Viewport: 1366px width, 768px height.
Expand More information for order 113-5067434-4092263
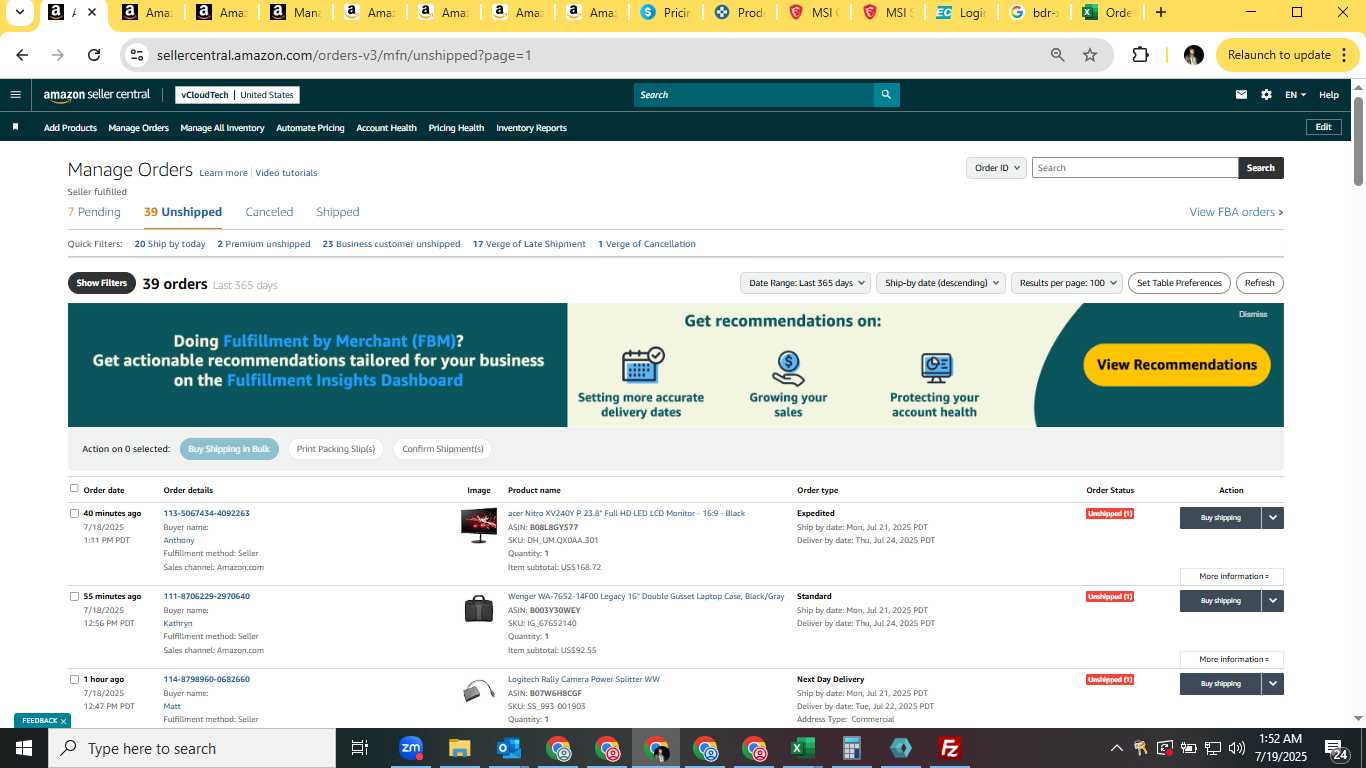point(1232,576)
